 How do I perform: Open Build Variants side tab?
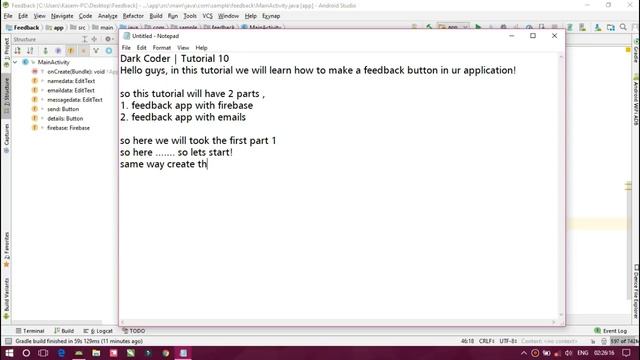pyautogui.click(x=6, y=298)
